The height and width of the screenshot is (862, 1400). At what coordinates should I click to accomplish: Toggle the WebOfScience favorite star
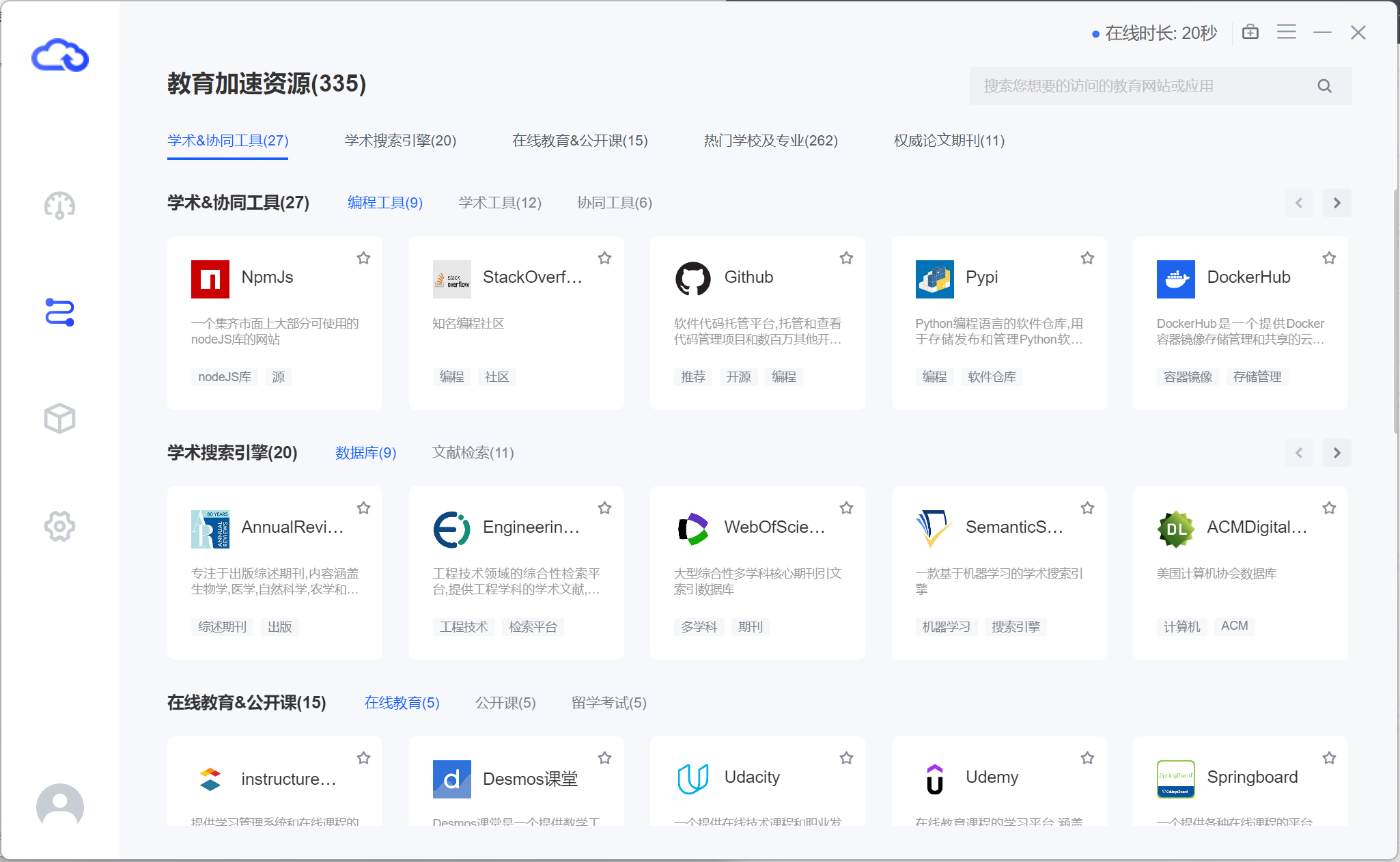tap(846, 508)
